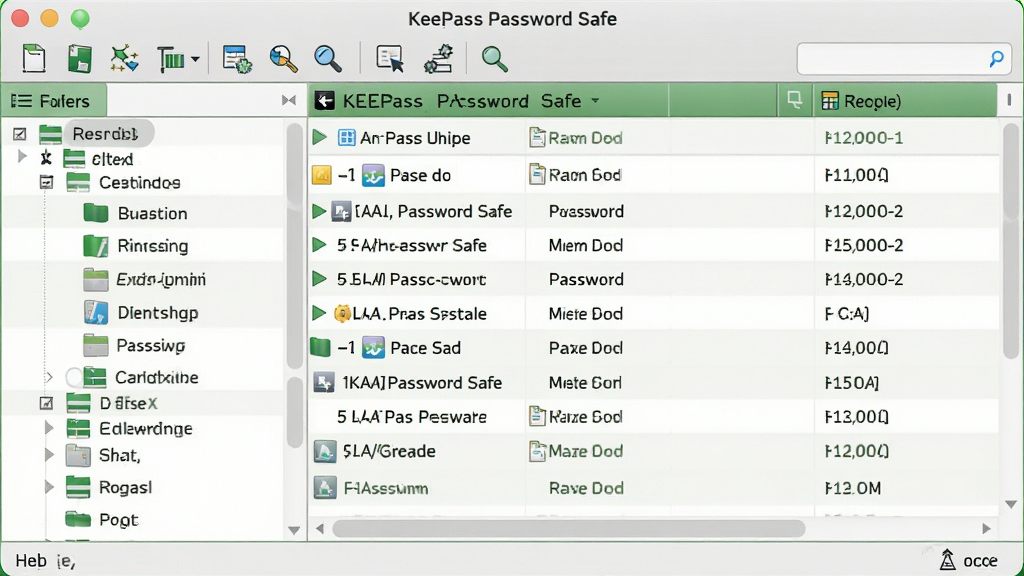Click the occe status bar icon
Viewport: 1024px width, 576px height.
pos(948,560)
